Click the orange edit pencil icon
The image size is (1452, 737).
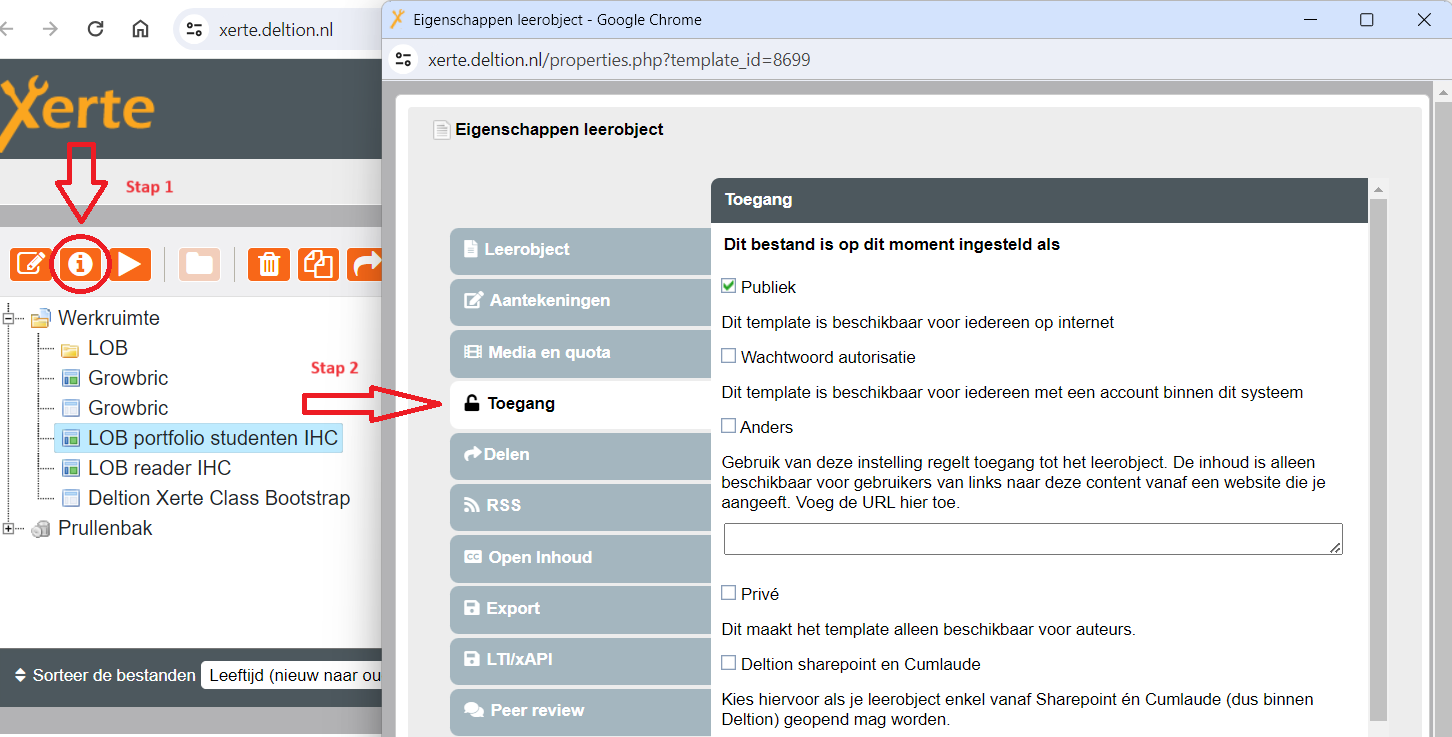pos(31,264)
